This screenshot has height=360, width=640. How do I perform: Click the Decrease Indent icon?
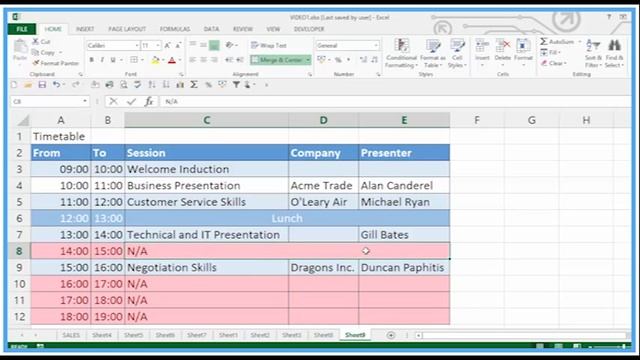229,60
